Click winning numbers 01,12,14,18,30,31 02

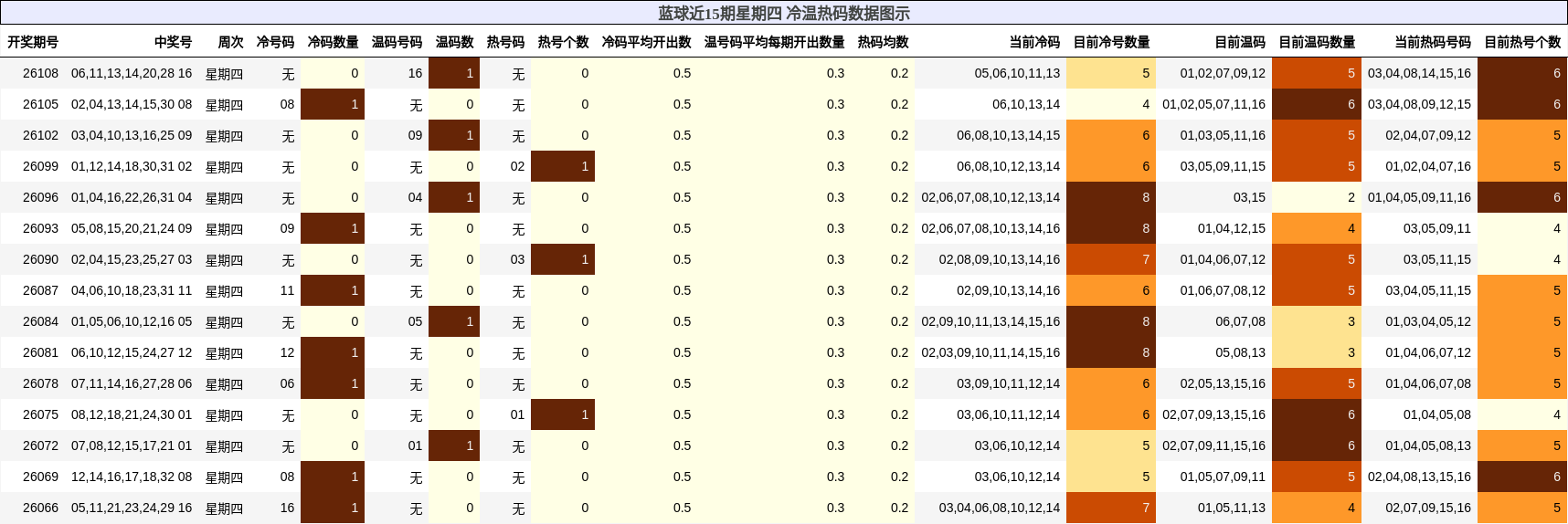[x=132, y=166]
